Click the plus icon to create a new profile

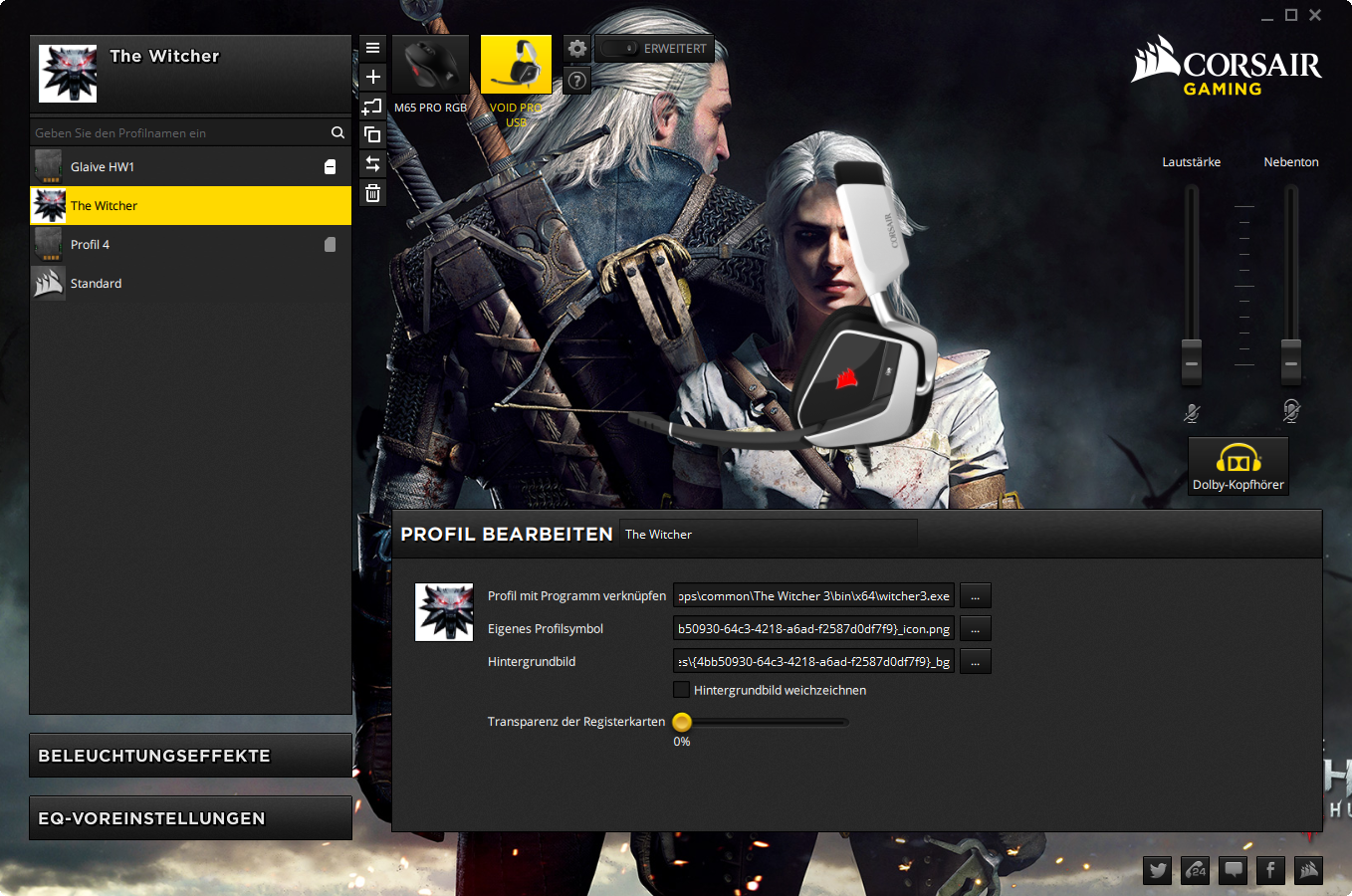(x=373, y=77)
